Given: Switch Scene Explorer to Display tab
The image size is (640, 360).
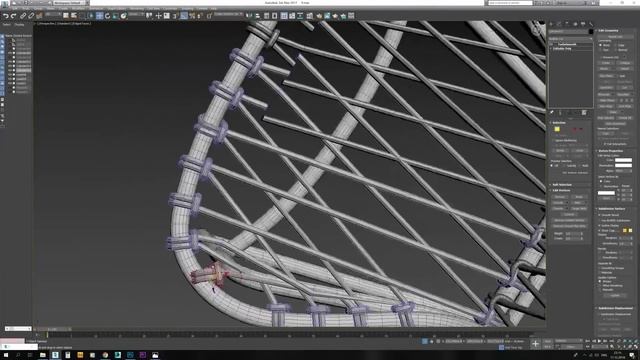Looking at the screenshot, I should (x=19, y=24).
